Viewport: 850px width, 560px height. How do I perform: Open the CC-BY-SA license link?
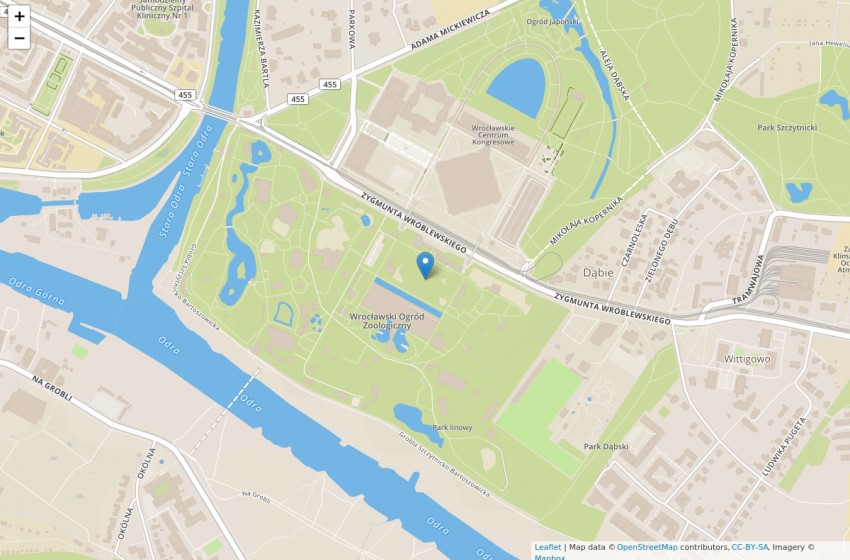pyautogui.click(x=750, y=548)
